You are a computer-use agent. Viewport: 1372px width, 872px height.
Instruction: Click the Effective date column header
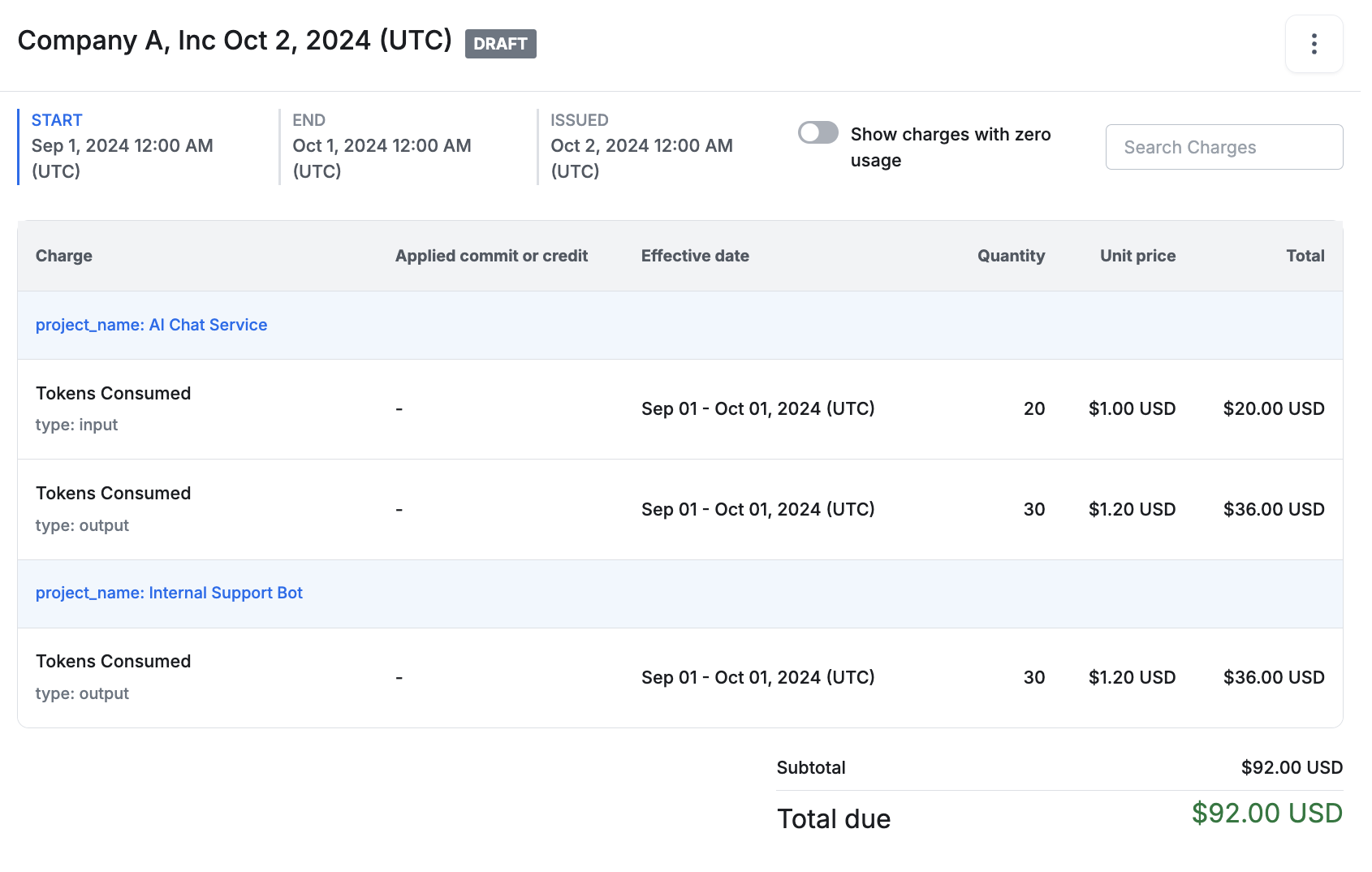point(695,256)
